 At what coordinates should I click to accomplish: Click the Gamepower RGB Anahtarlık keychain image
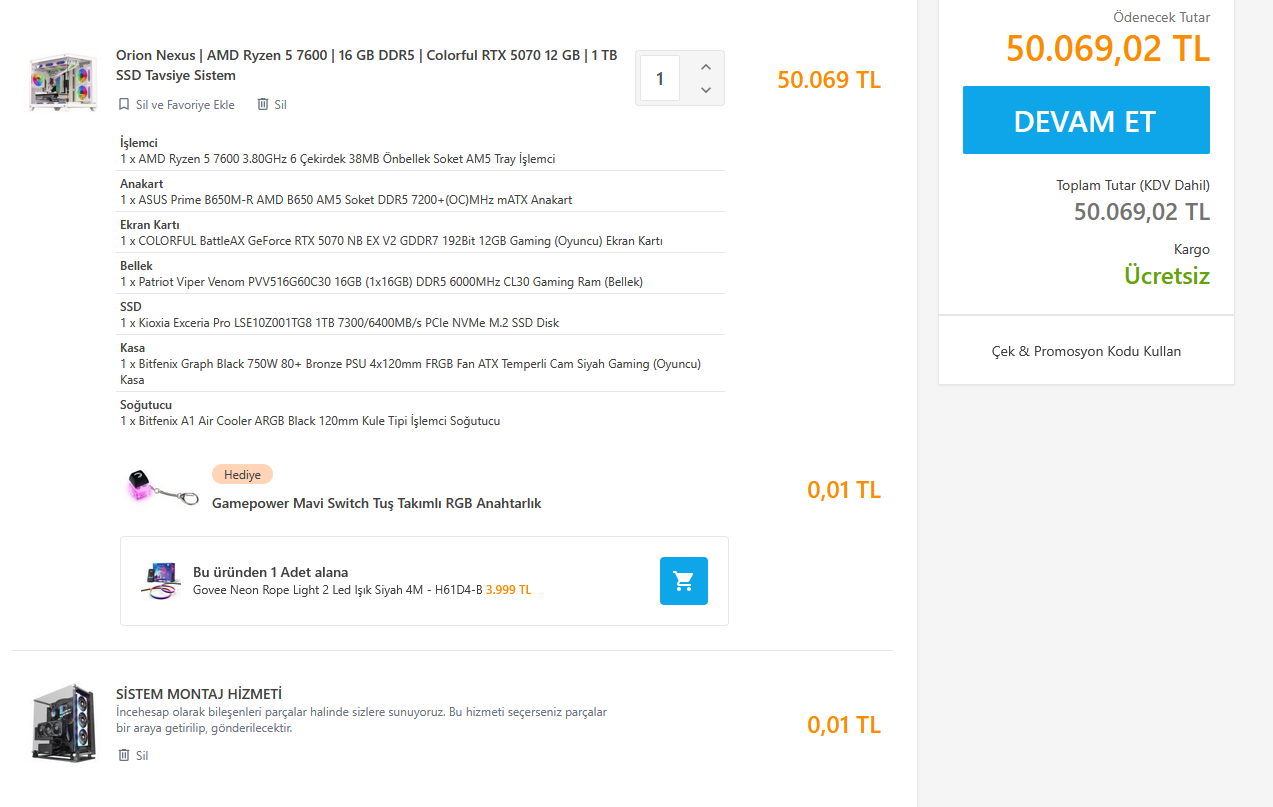click(163, 488)
